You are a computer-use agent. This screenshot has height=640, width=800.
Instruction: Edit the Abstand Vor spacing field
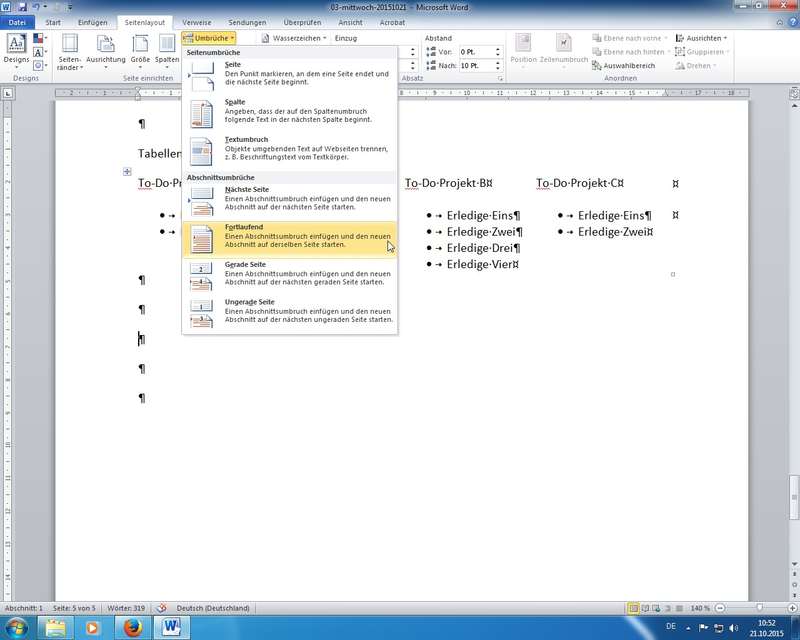(476, 52)
